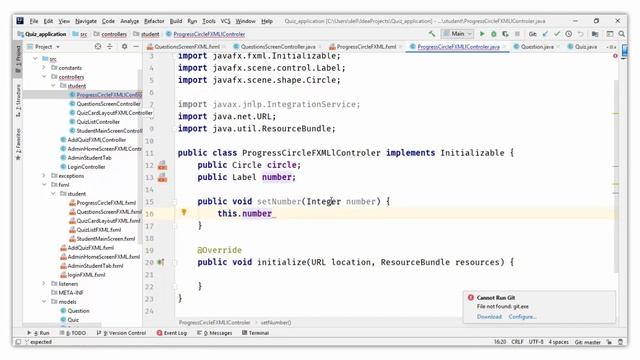Open the Refactor menu
640x360 pixels.
point(154,21)
